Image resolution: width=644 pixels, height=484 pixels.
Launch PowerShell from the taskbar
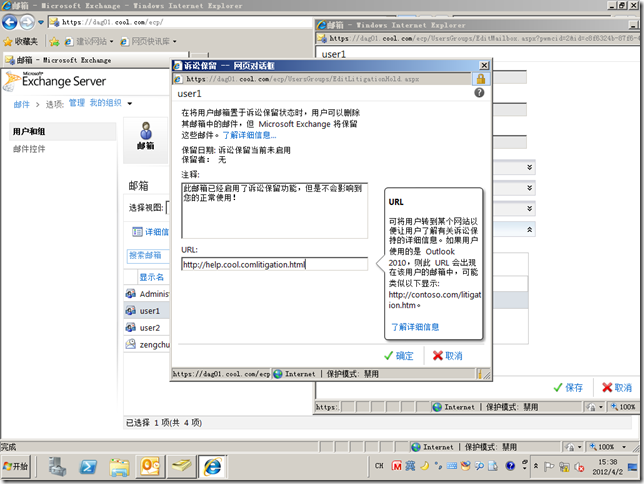(x=88, y=466)
